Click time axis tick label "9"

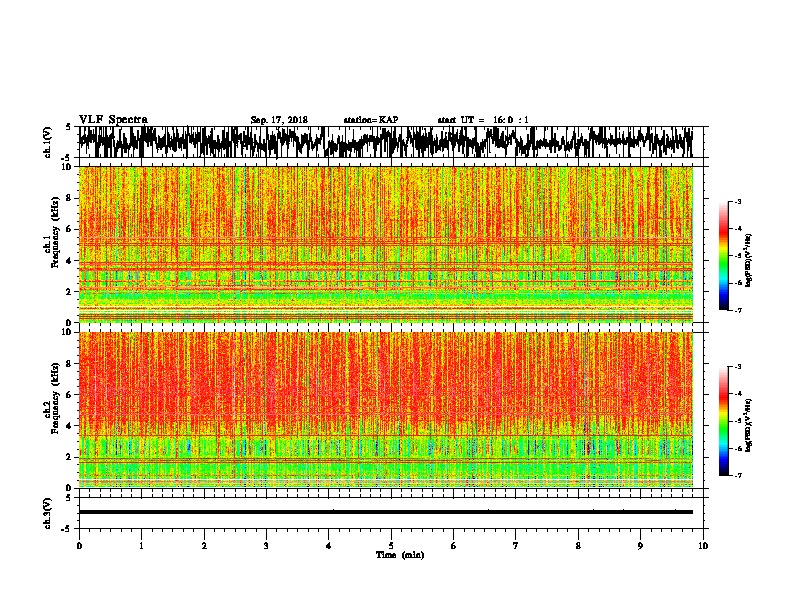(x=640, y=546)
